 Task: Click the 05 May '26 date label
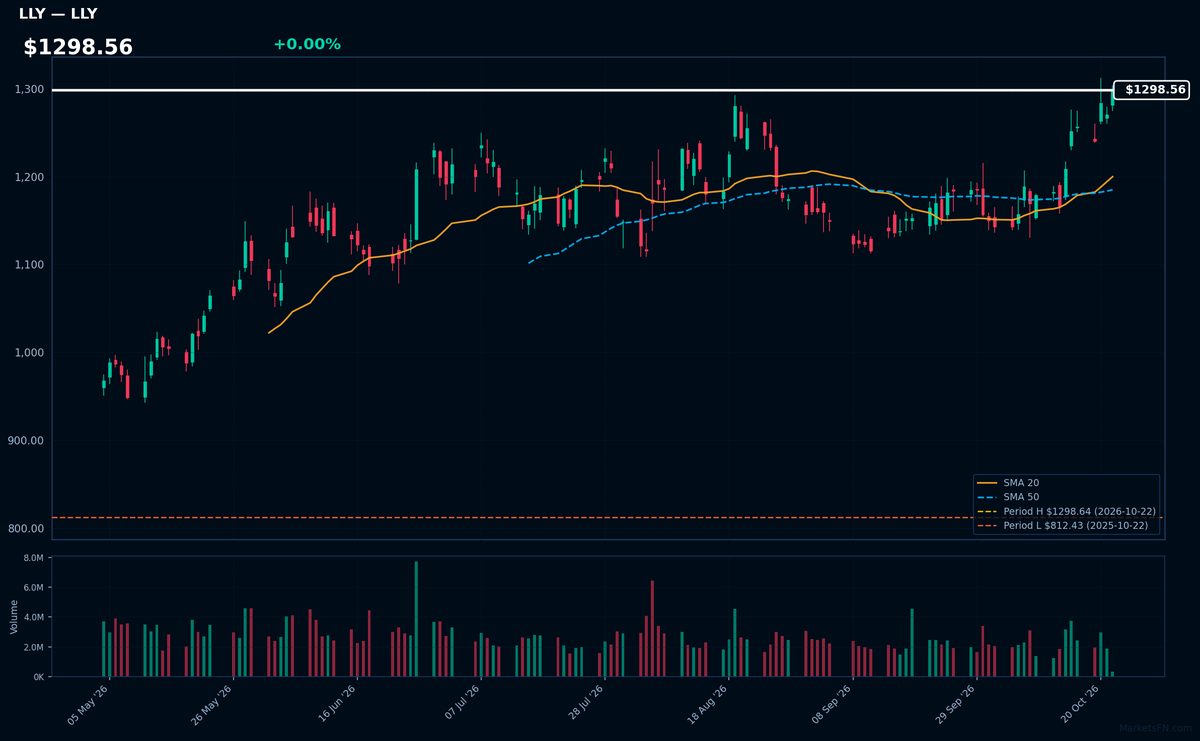[x=88, y=703]
